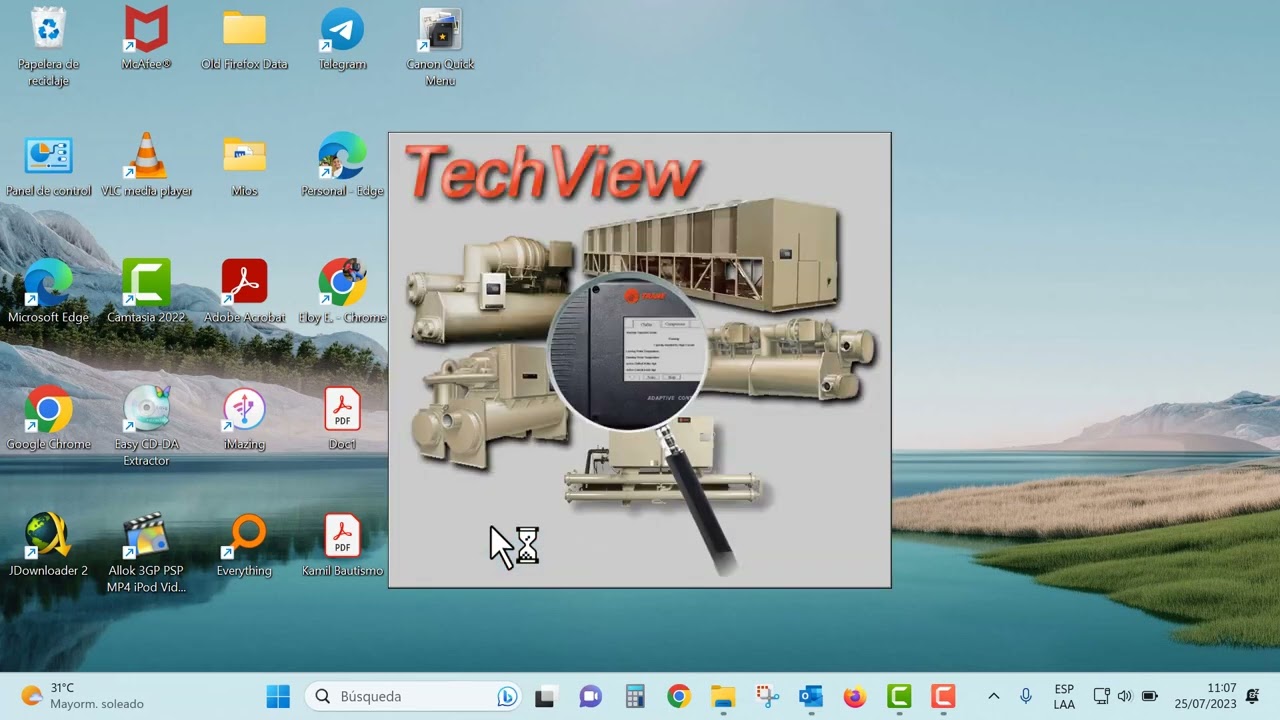Open the weather widget showing 31°C

click(x=82, y=696)
